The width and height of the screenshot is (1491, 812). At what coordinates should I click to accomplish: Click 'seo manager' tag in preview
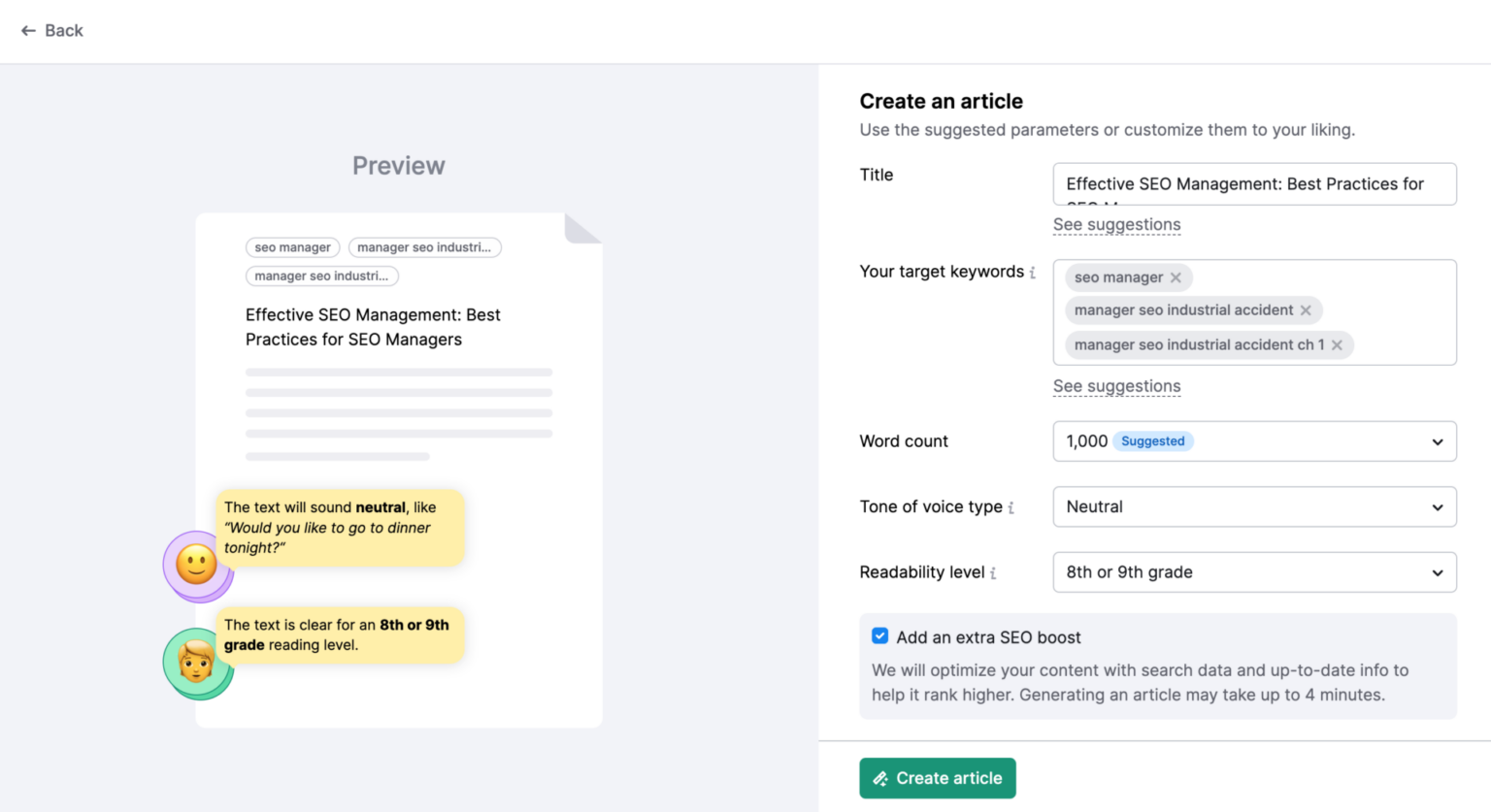click(292, 247)
